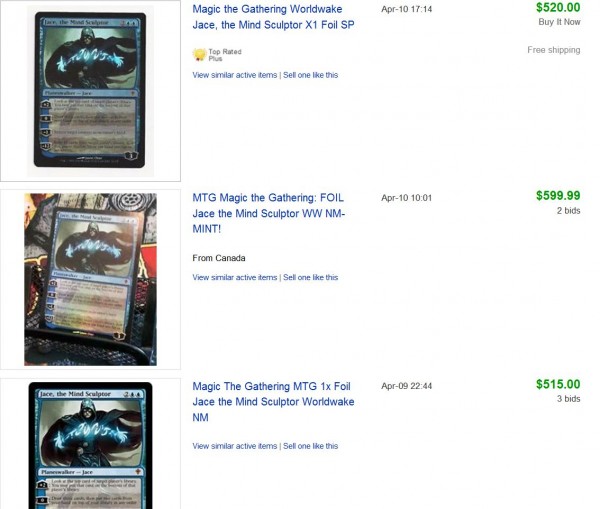
Task: Open thumbnail of the $515.00 Jace card
Action: tap(90, 445)
